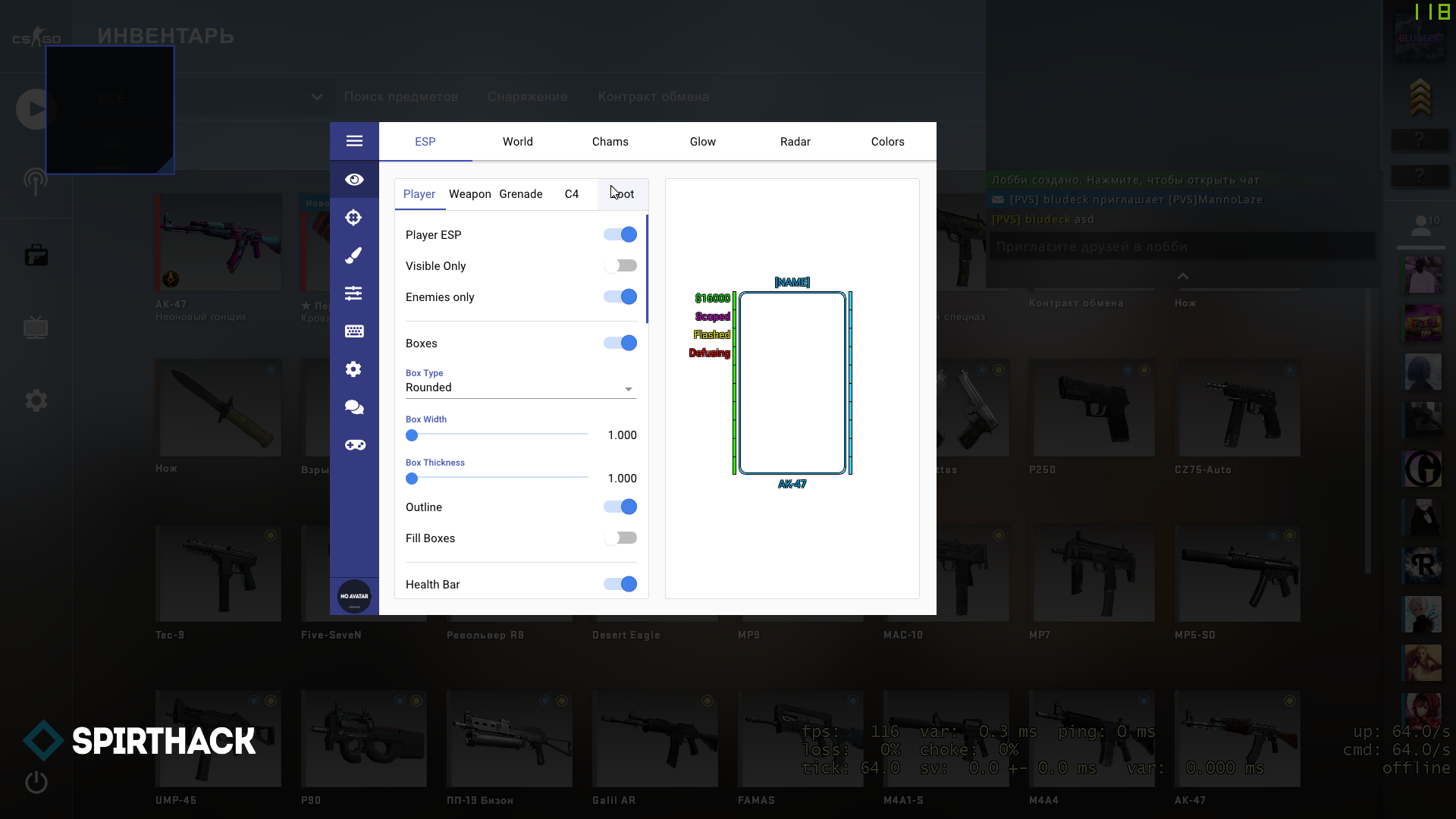Click the rank chevrons badge icon
The image size is (1456, 819).
pos(1420,97)
